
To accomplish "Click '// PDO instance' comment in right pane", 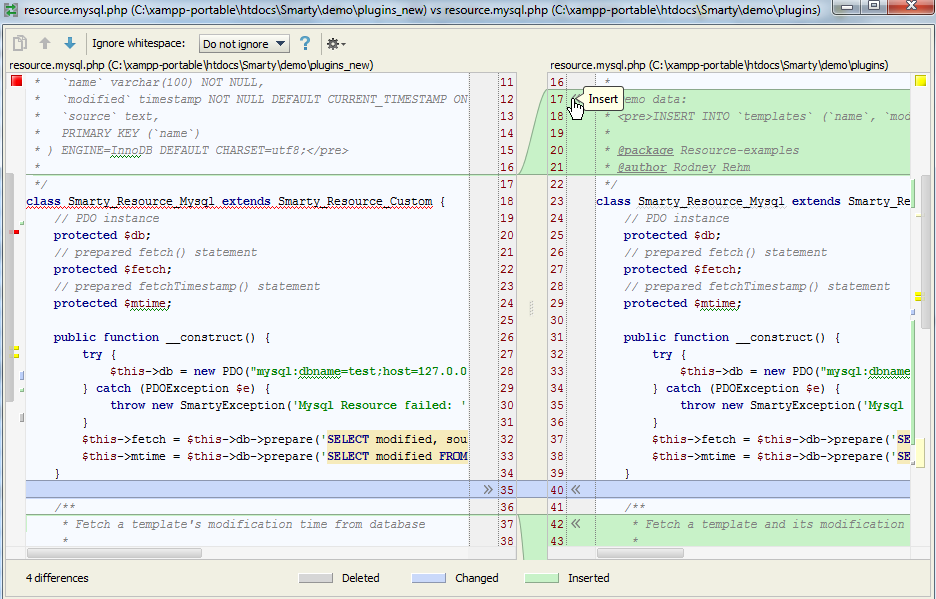I will click(676, 219).
